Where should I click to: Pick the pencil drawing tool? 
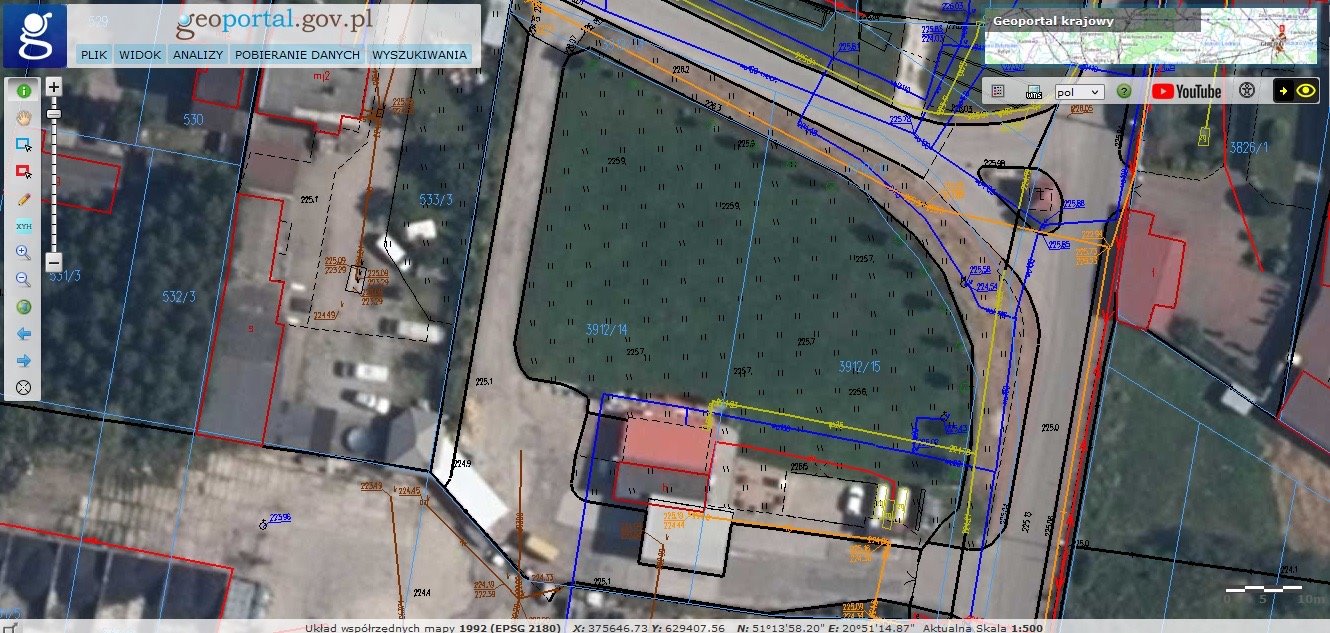click(x=23, y=198)
